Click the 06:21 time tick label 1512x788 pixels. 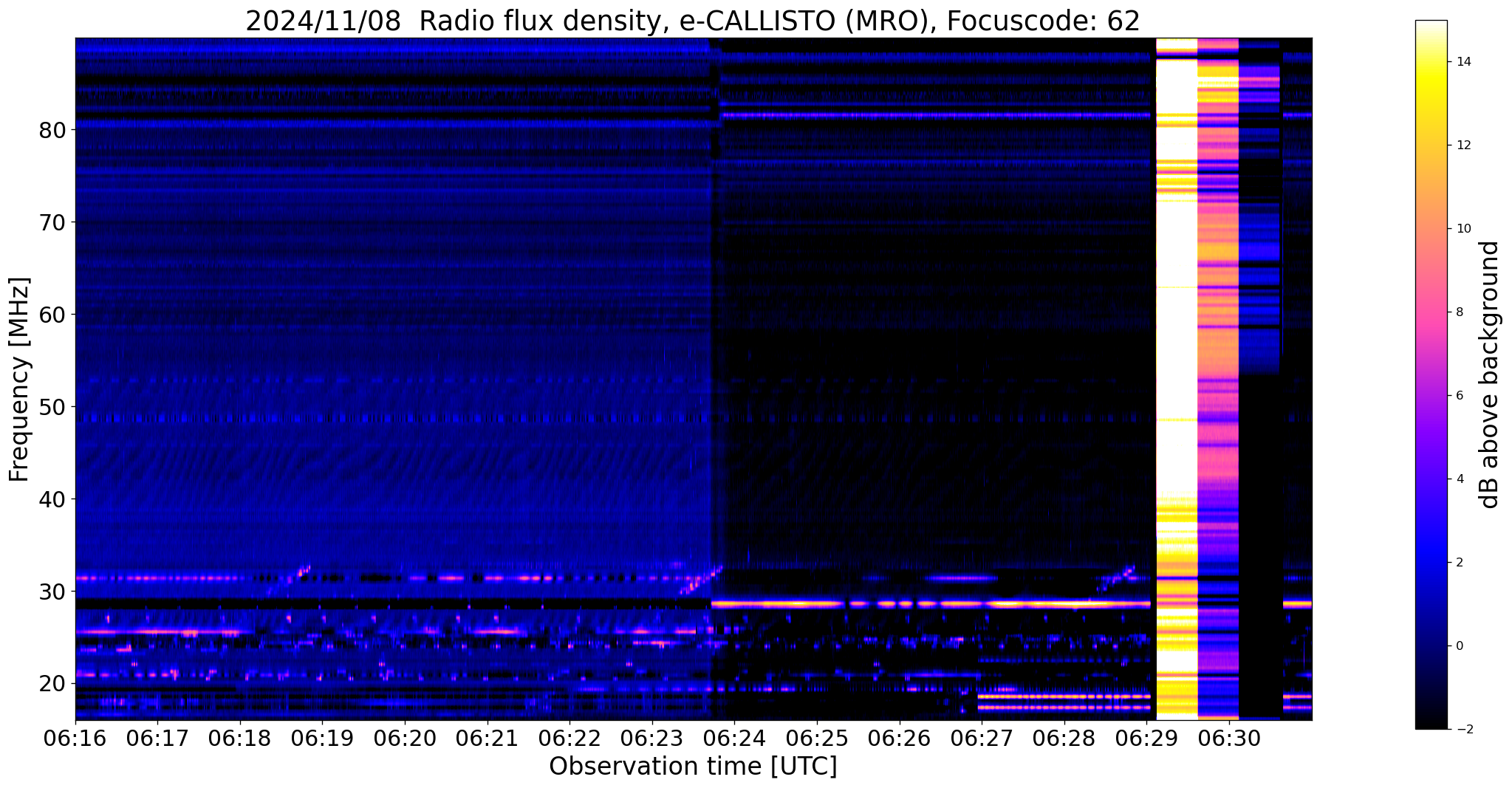point(488,737)
